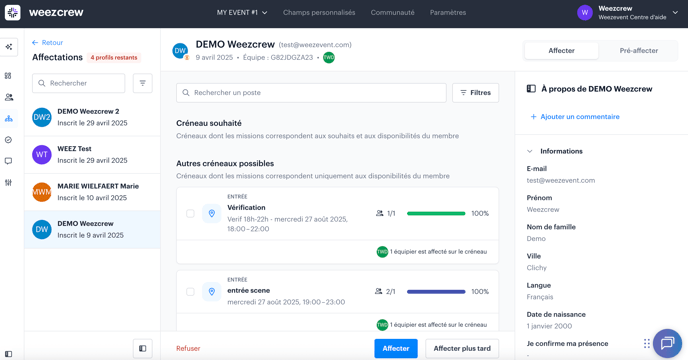Viewport: 688px width, 360px height.
Task: Click the Français language value
Action: click(540, 297)
